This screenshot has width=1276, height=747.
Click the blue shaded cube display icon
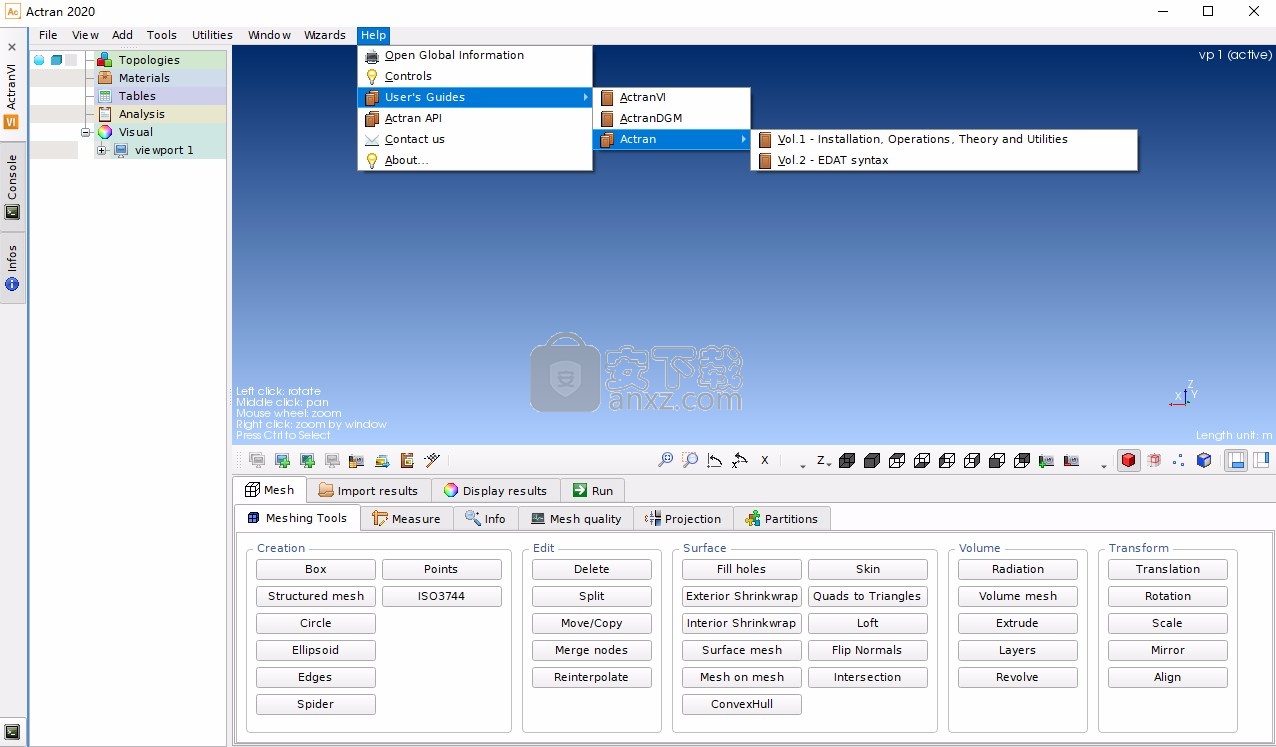(x=1204, y=460)
